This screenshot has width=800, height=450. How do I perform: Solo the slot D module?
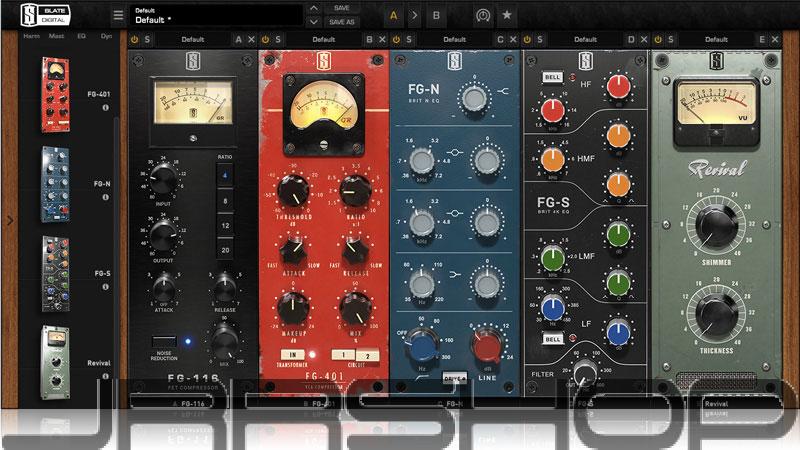pos(539,39)
